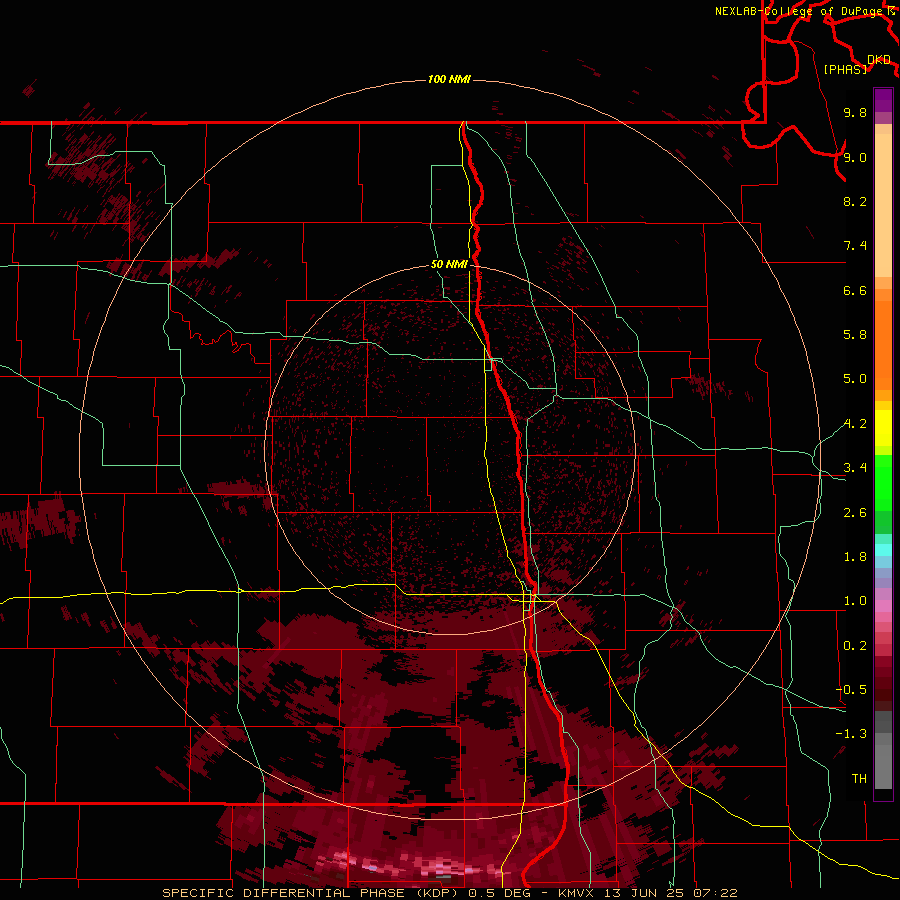
Task: Click the DKD product label above the scale
Action: click(878, 59)
